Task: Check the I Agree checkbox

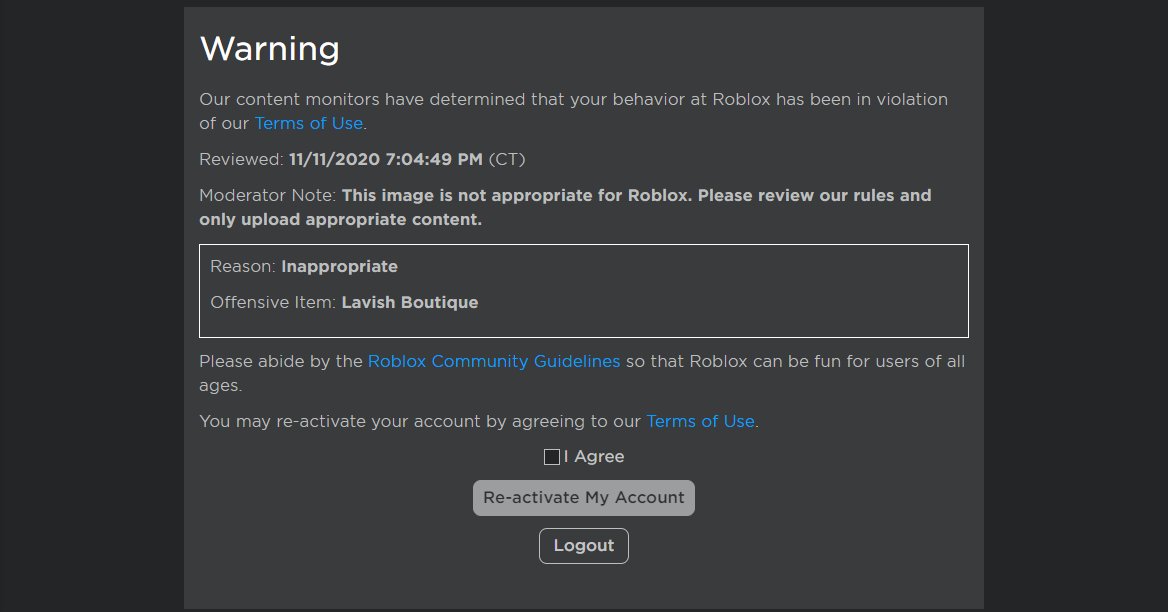Action: 552,457
